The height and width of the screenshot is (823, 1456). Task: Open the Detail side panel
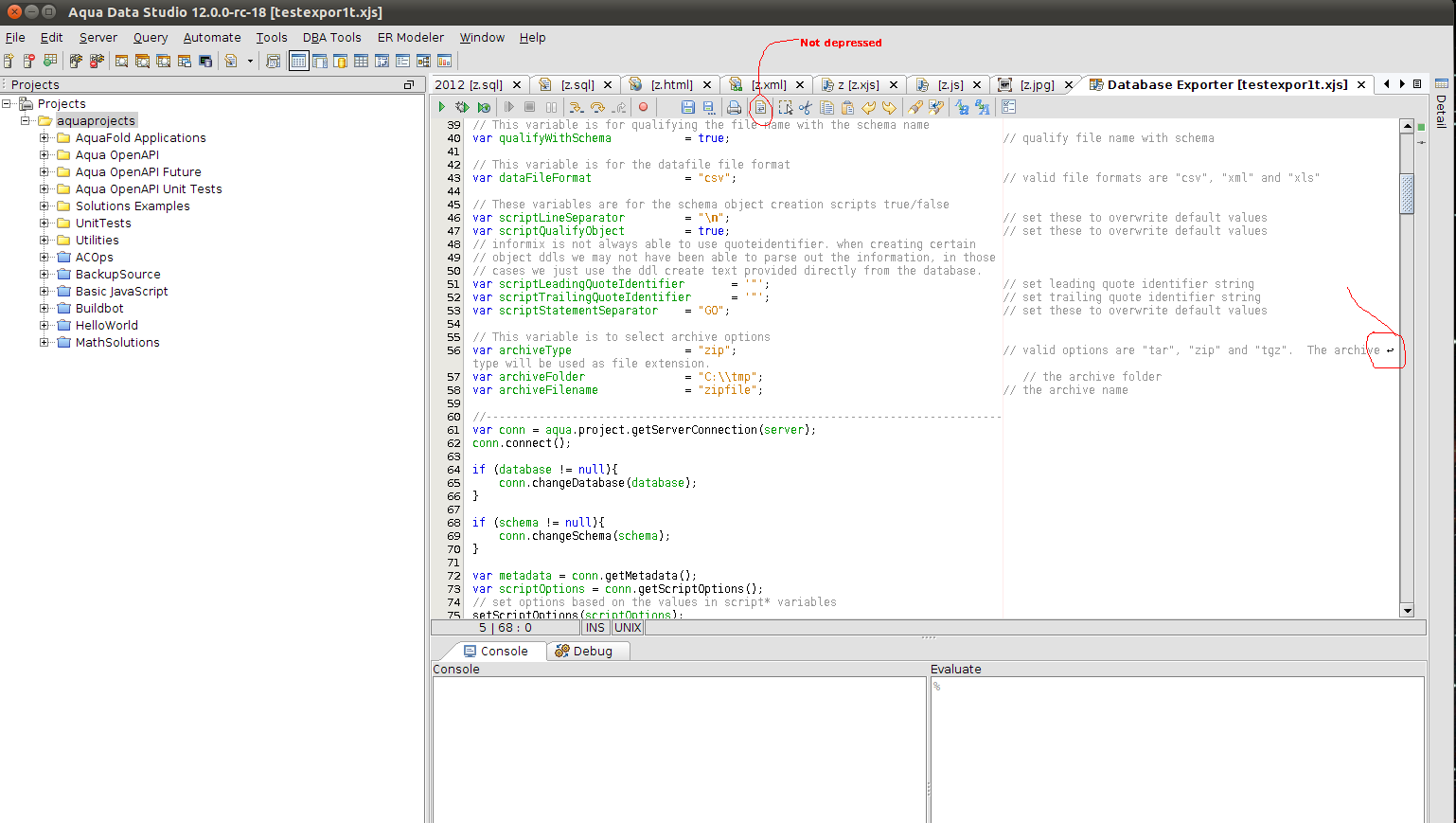pos(1442,102)
